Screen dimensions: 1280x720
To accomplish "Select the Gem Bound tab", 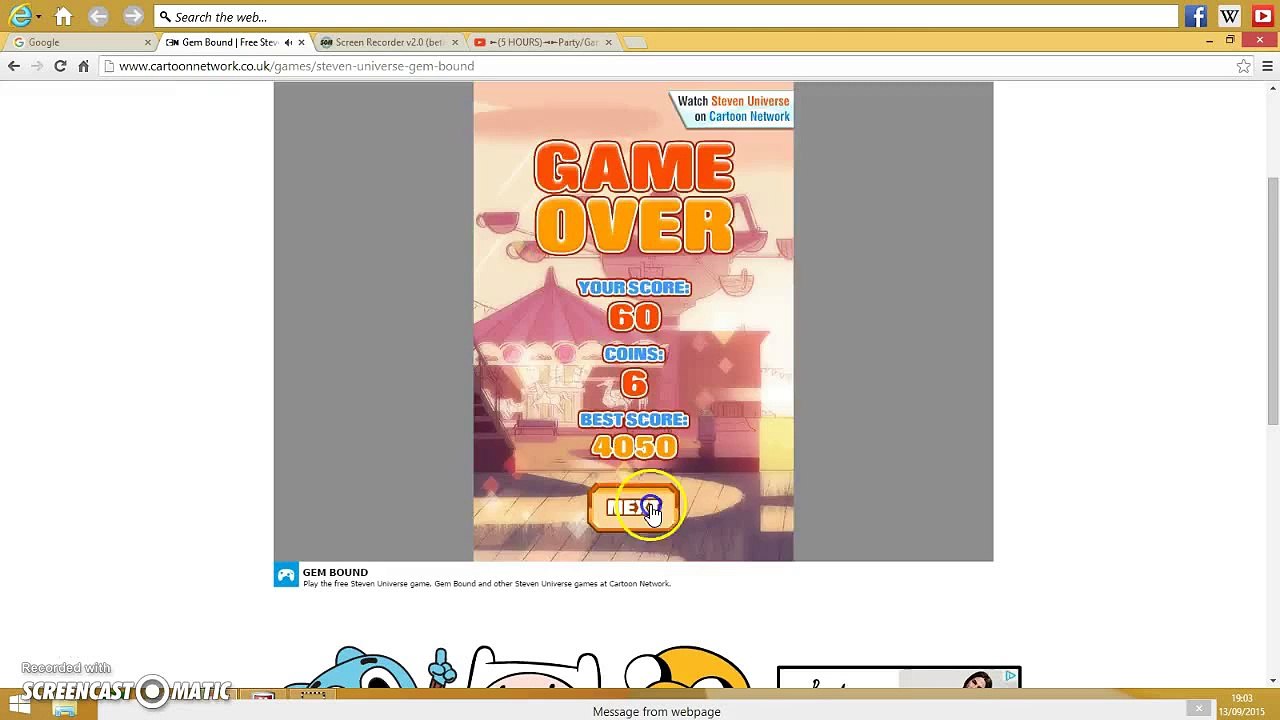I will [228, 42].
